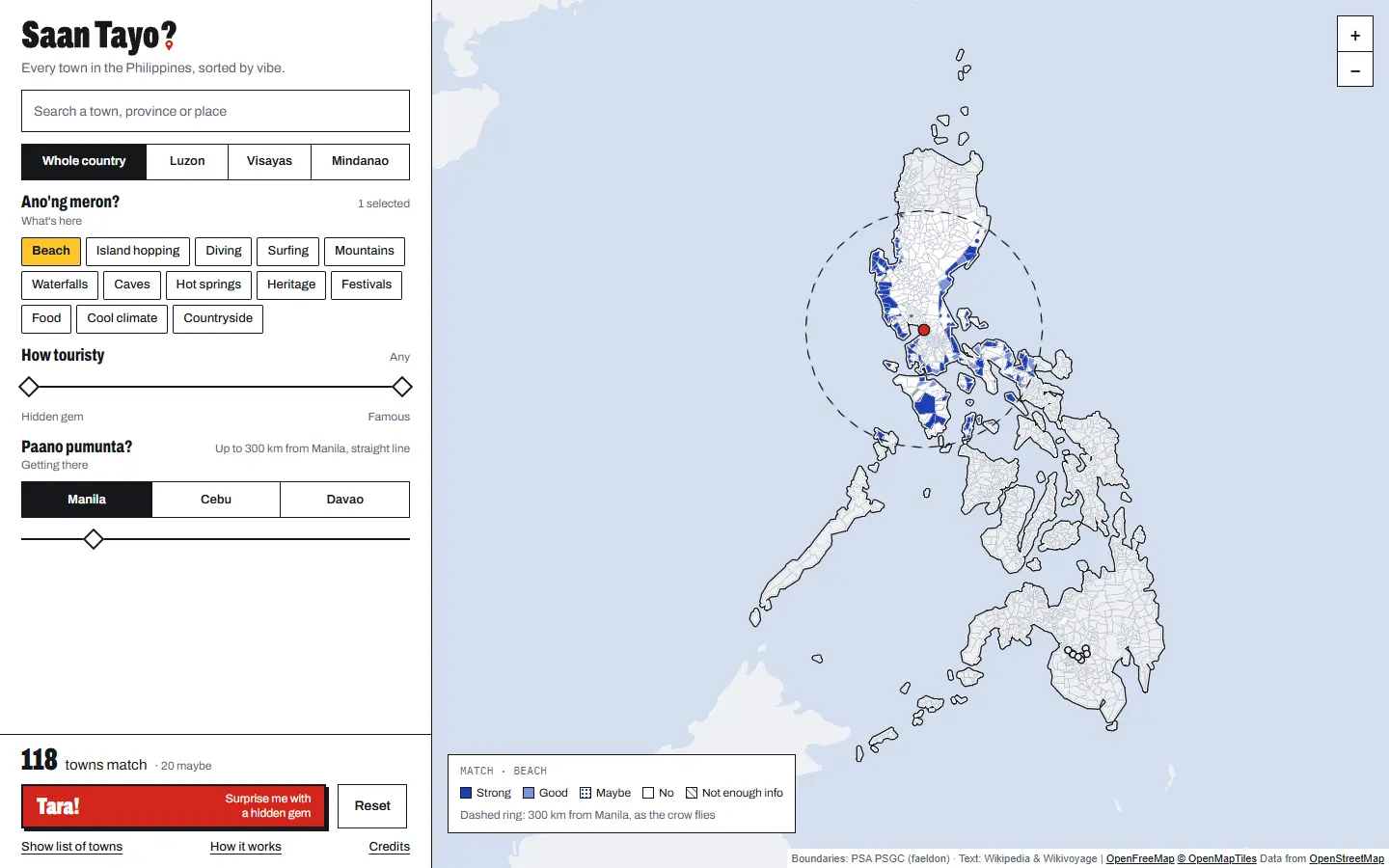
Task: Zoom out of the map
Action: point(1354,69)
